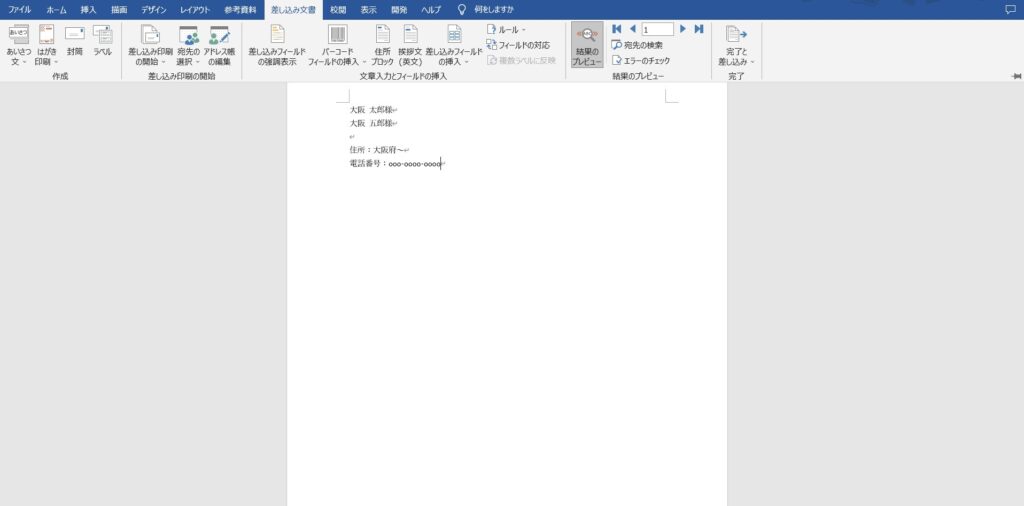
Task: Open the あいさつ文 greeting menu
Action: tap(18, 45)
